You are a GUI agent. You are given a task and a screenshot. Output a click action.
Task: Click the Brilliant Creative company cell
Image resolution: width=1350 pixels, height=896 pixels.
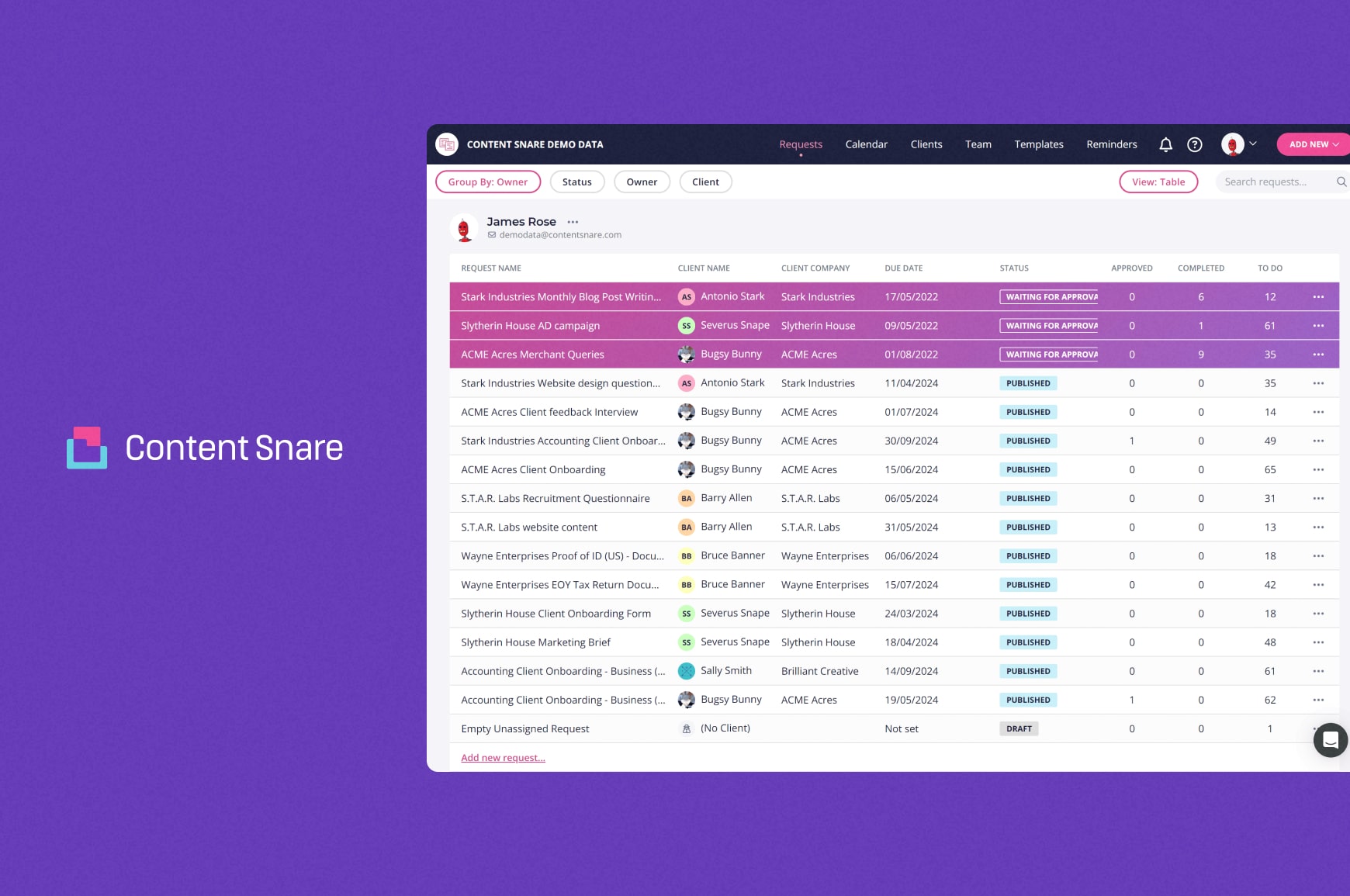819,671
